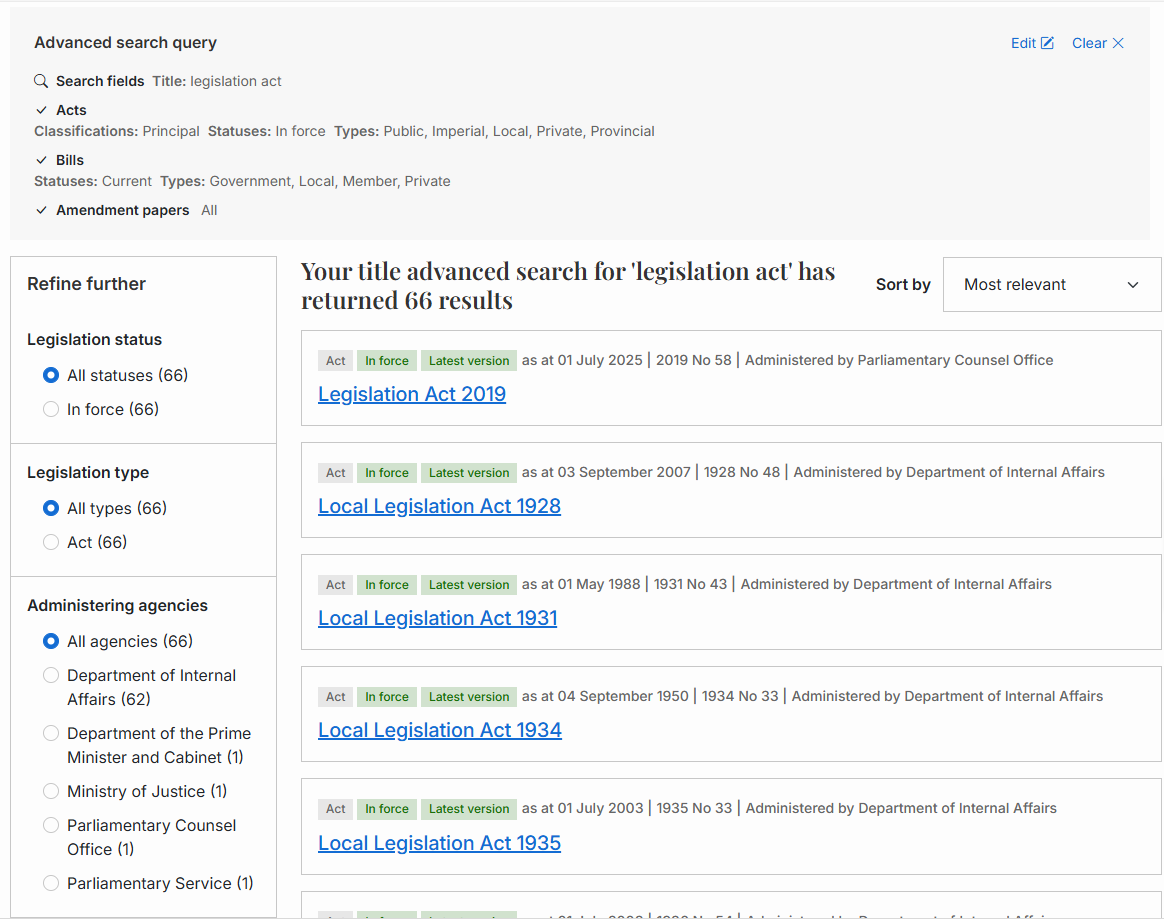Click the 'In force' badge on Local Legislation Act 1935
Viewport: 1164px width, 919px height.
tap(387, 808)
